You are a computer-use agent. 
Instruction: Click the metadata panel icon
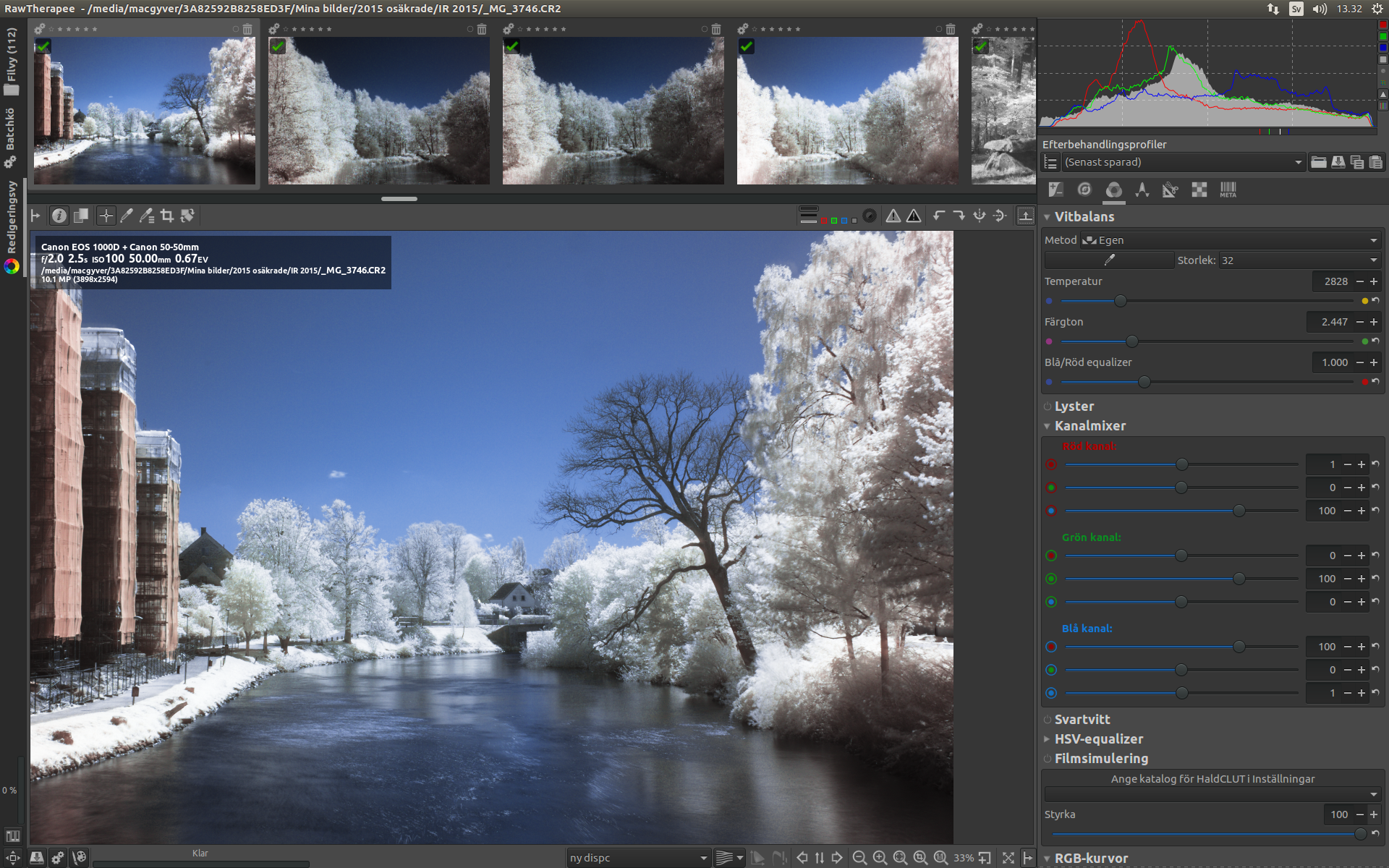click(x=1228, y=191)
